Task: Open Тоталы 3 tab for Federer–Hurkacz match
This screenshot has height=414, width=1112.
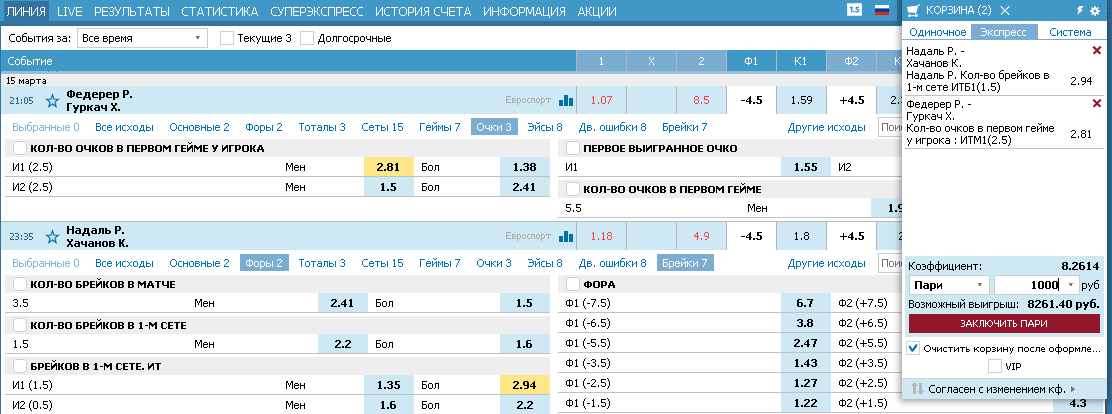Action: [x=322, y=127]
